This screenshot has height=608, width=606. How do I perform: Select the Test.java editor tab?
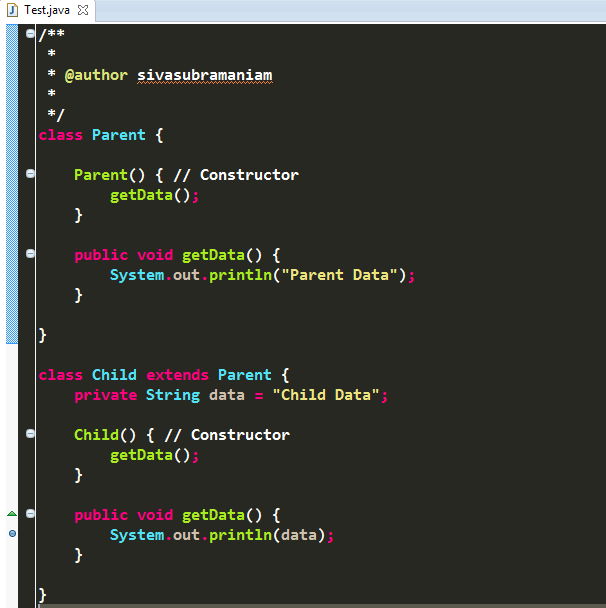point(47,10)
